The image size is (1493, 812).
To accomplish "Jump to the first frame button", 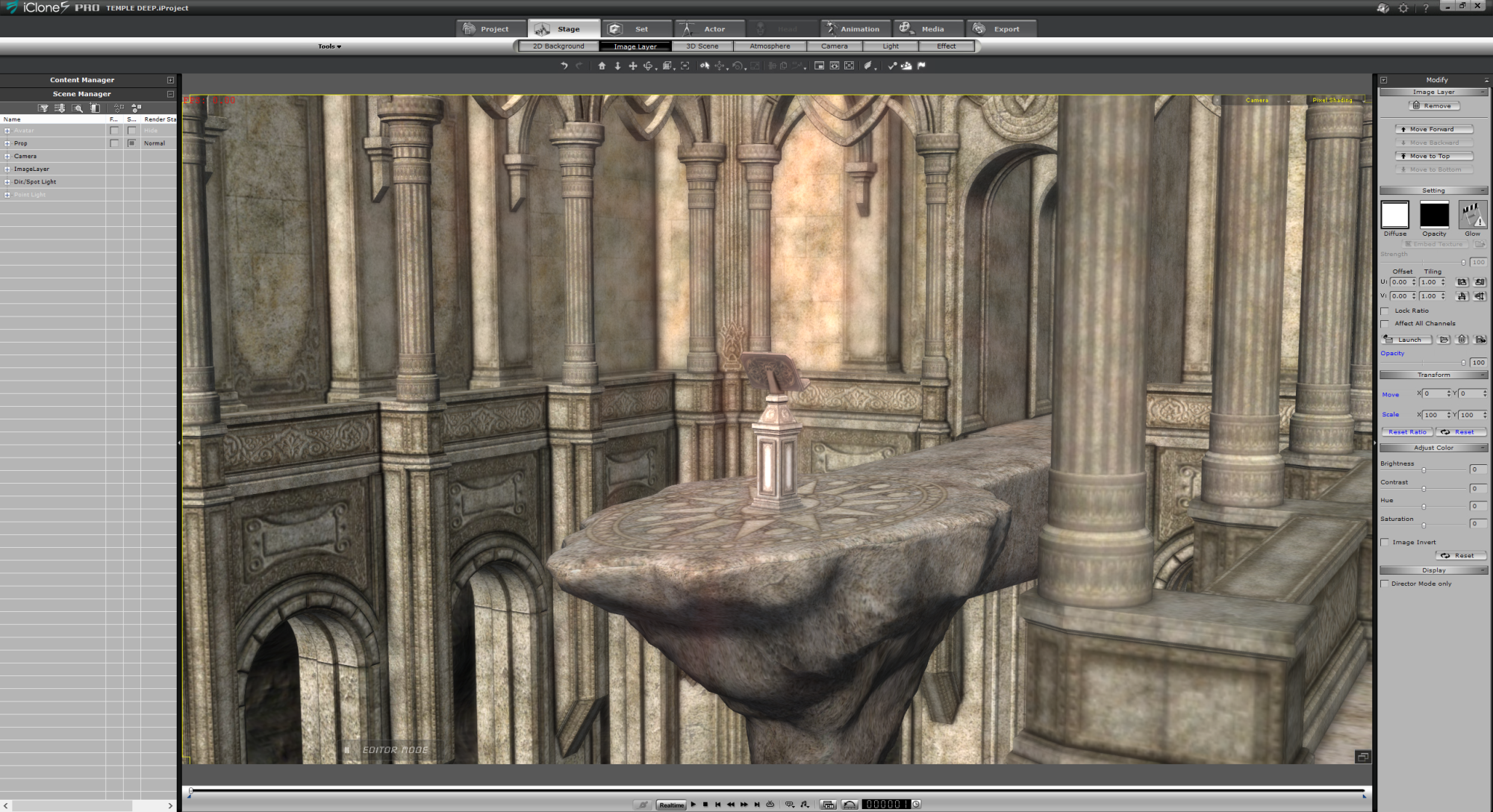I will [x=718, y=805].
